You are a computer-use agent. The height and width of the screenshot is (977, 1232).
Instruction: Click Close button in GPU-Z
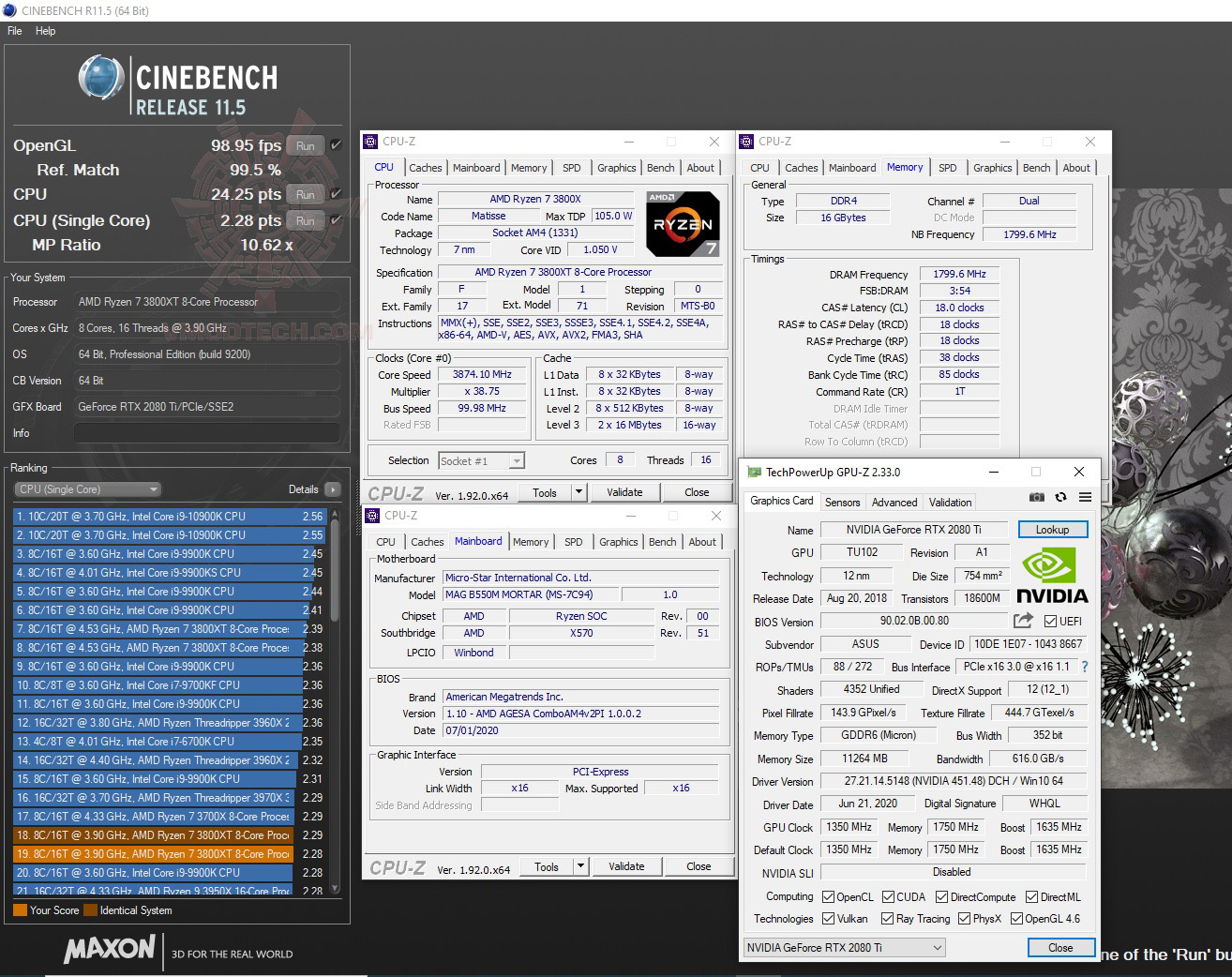pyautogui.click(x=1060, y=948)
